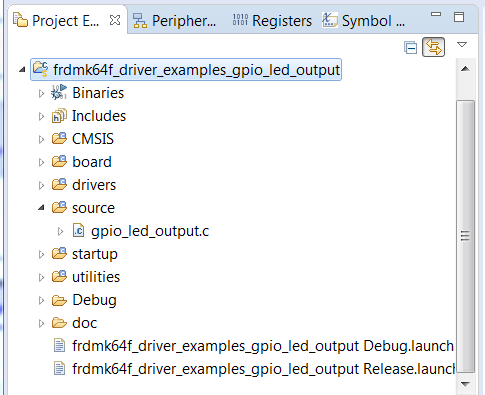The height and width of the screenshot is (395, 485).
Task: Expand the Debug folder
Action: pyautogui.click(x=41, y=300)
